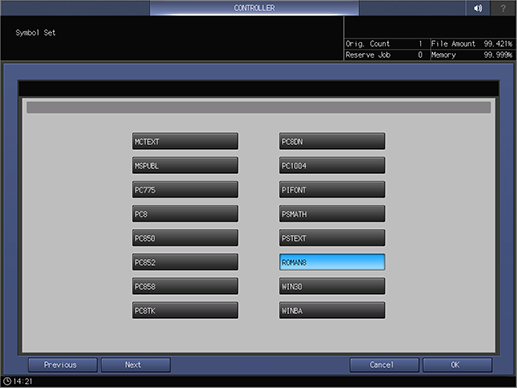Go to Previous page of symbol sets
The image size is (517, 388).
(63, 365)
